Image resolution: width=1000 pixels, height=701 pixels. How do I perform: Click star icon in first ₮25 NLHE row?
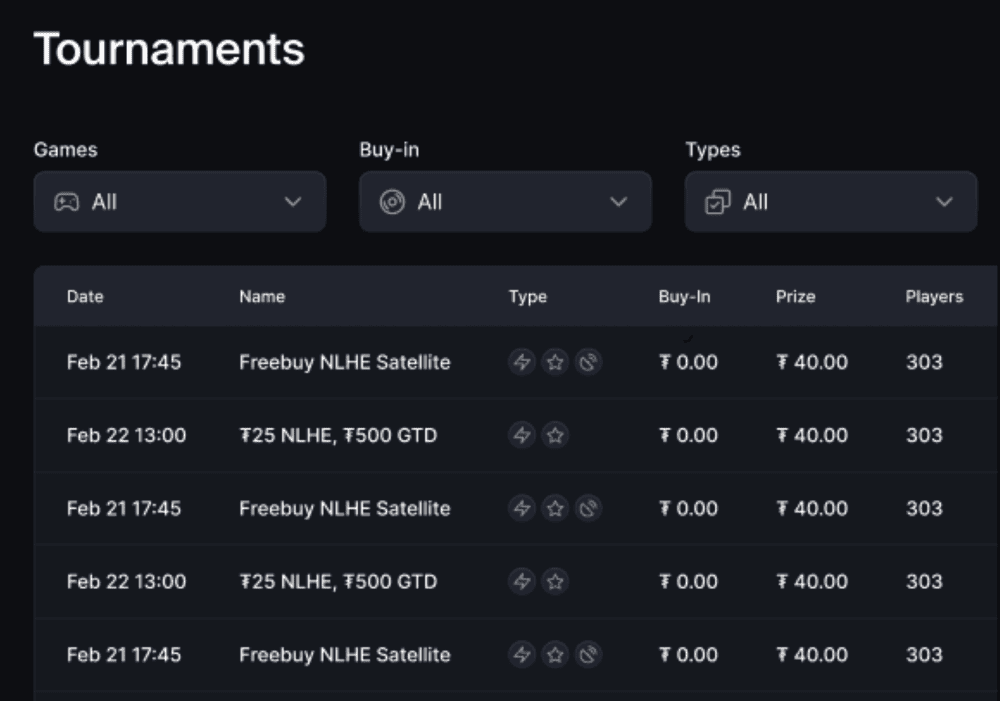(555, 435)
